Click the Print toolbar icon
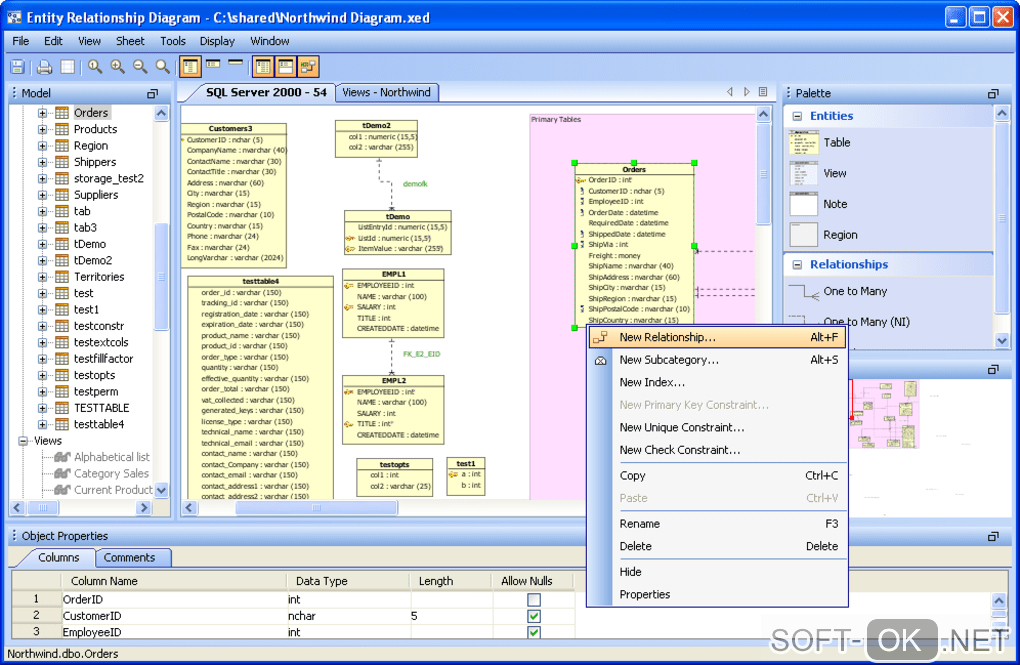The width and height of the screenshot is (1020, 665). [44, 66]
